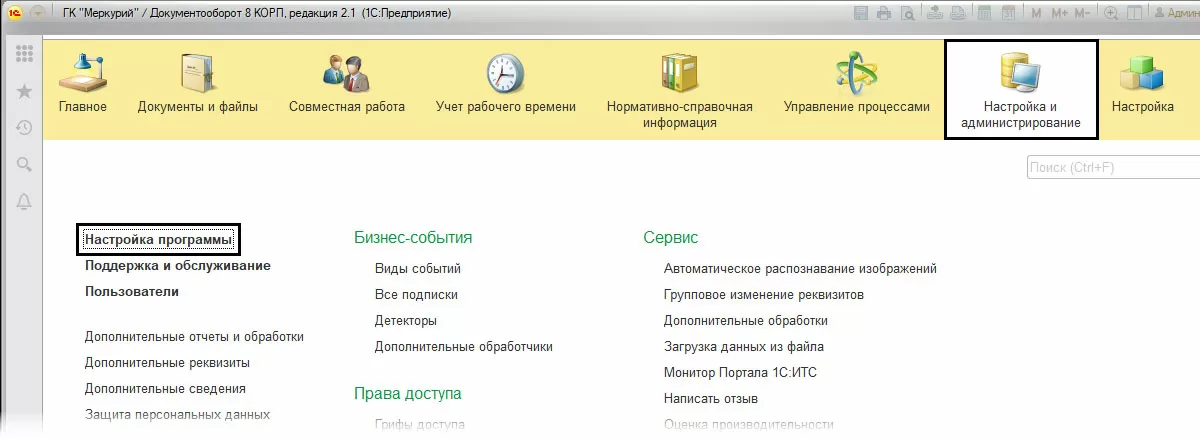Open Групповое изменение реквизитов
Viewport: 1200px width, 441px height.
(x=764, y=295)
